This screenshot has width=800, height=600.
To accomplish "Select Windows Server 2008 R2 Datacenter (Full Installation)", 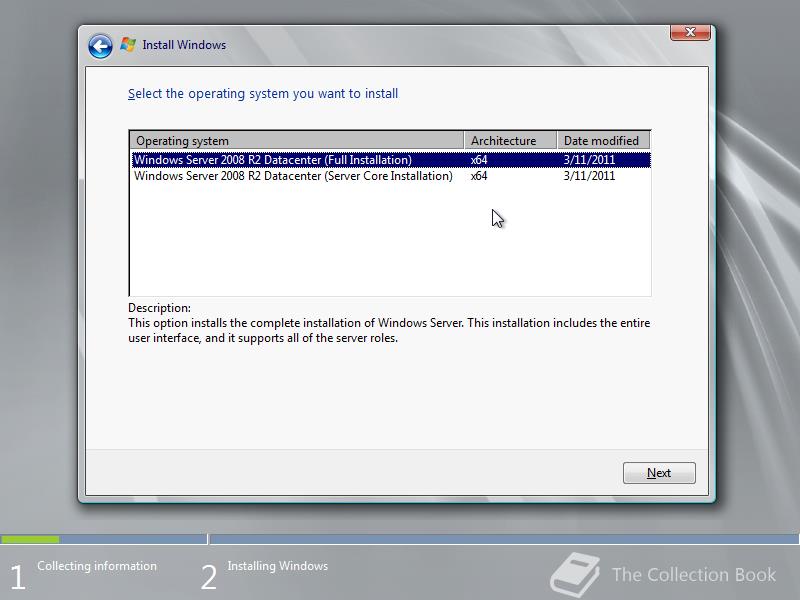I will (391, 160).
